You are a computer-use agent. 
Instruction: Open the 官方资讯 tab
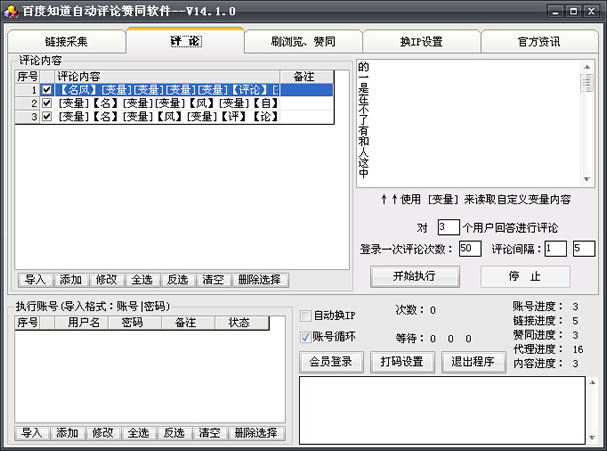539,42
